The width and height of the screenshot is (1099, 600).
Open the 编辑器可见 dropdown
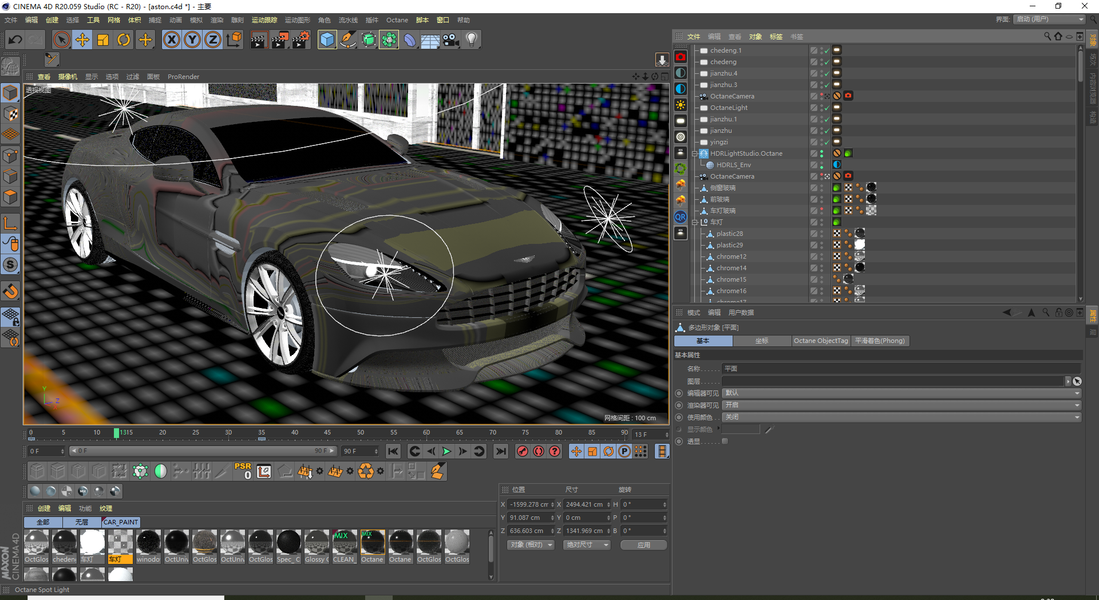[902, 393]
